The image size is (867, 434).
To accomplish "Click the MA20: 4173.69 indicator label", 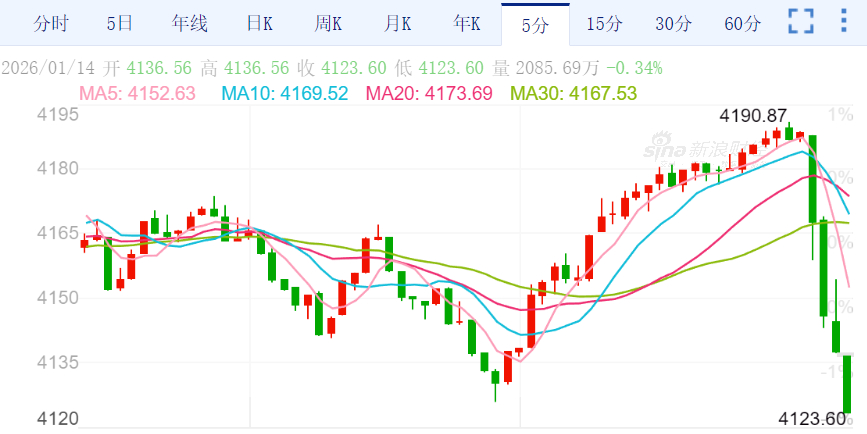I will [x=429, y=93].
